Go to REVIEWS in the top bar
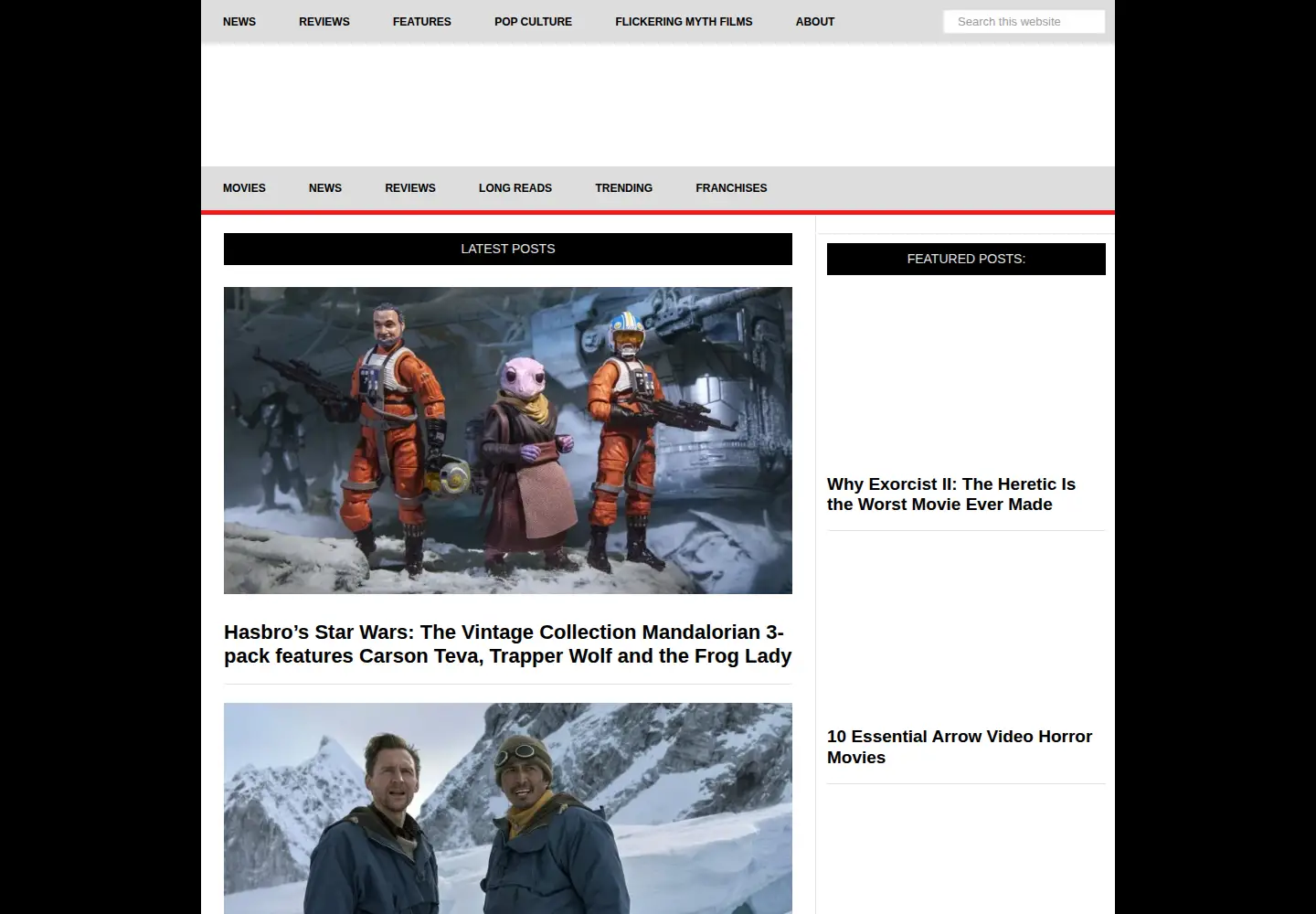The image size is (1316, 914). tap(324, 21)
